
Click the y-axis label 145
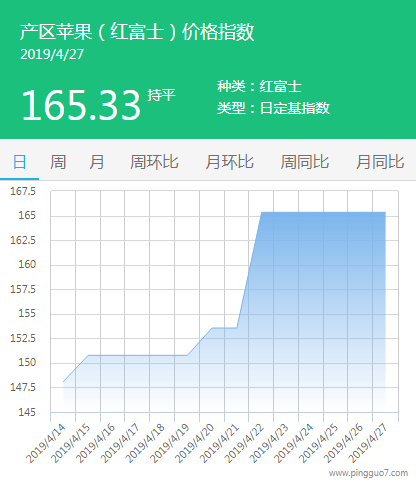(x=27, y=412)
